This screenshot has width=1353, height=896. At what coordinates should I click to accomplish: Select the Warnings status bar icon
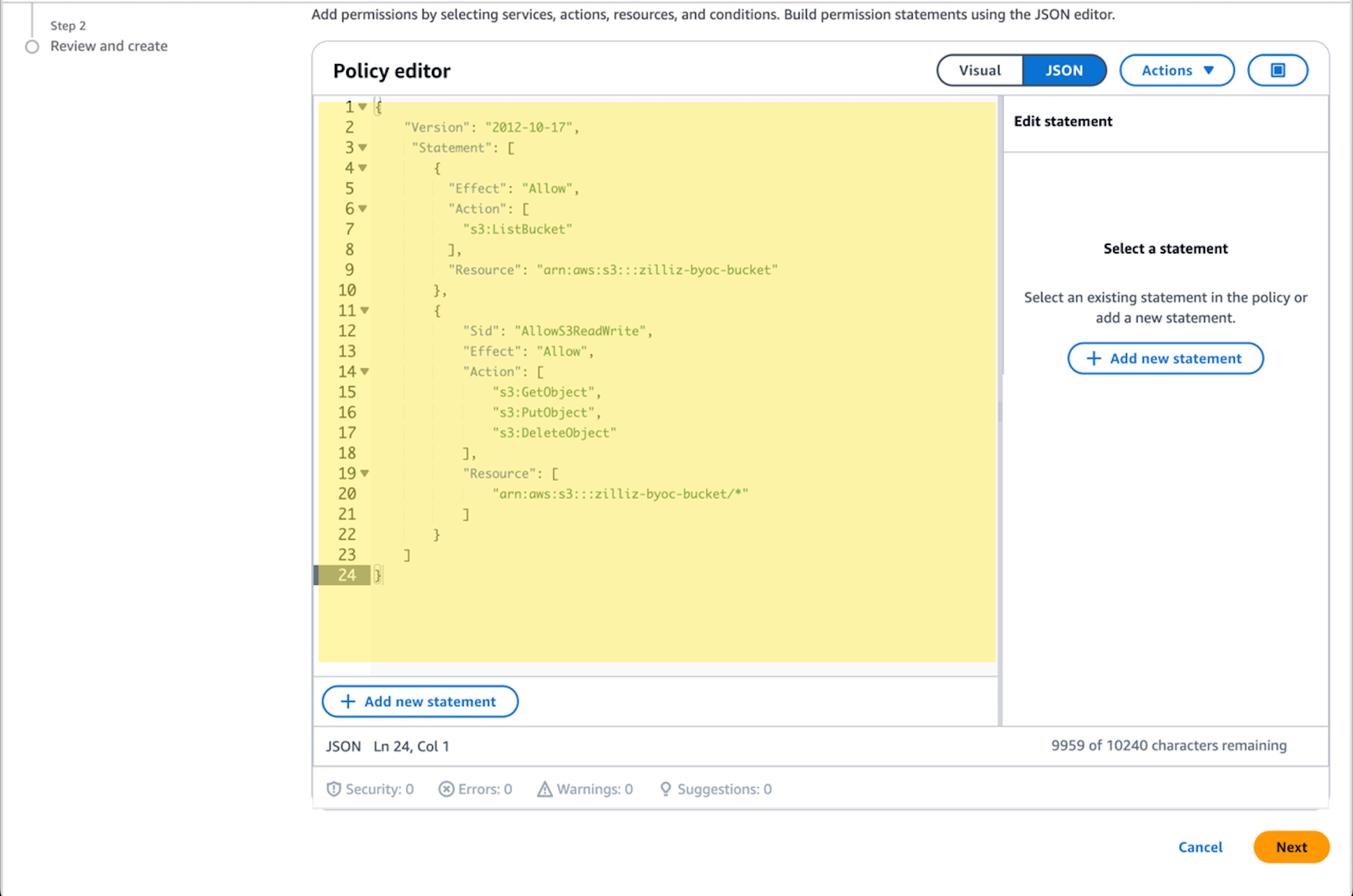(x=544, y=789)
